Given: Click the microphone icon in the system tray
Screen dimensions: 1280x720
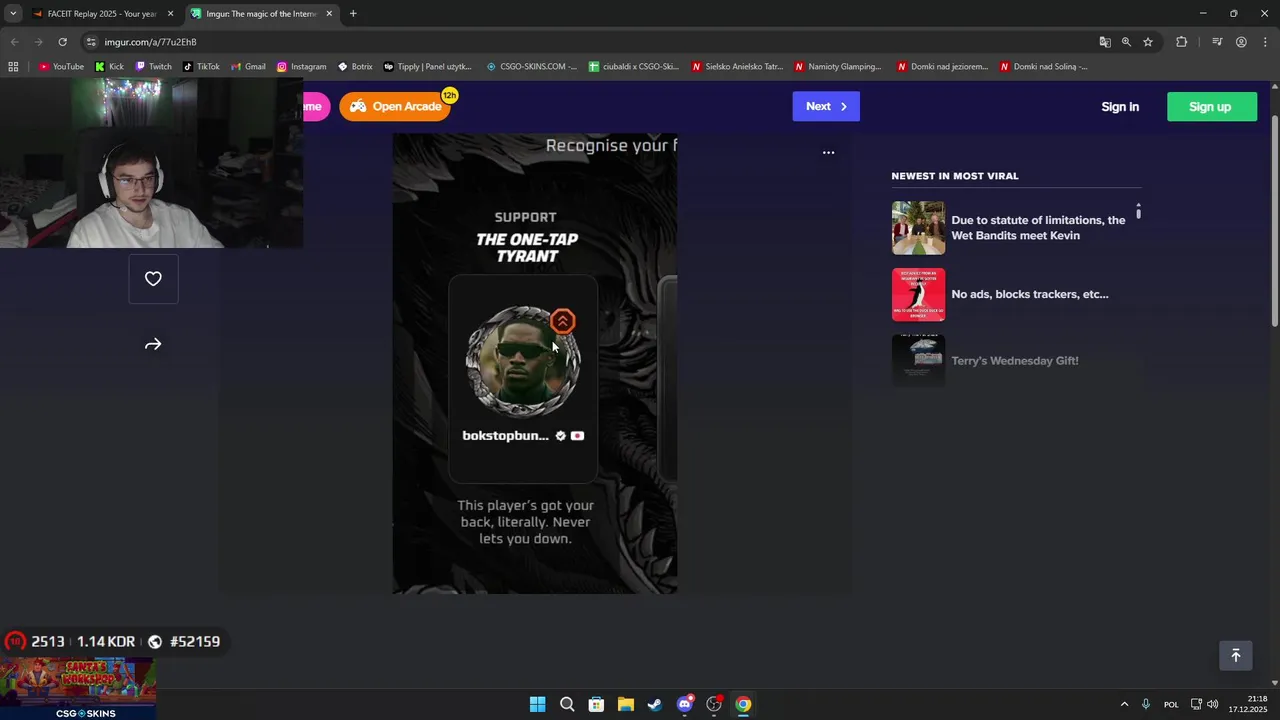Looking at the screenshot, I should [1146, 704].
